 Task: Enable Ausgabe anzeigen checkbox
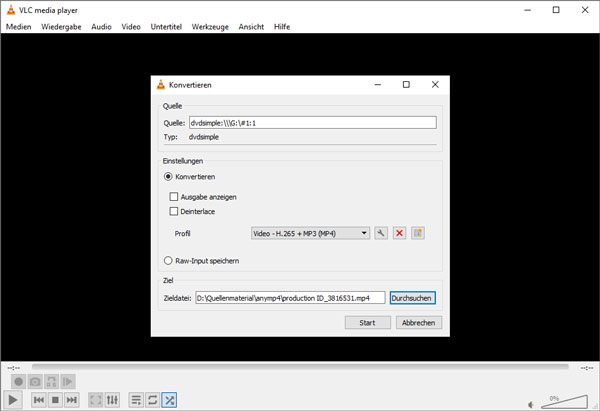174,197
